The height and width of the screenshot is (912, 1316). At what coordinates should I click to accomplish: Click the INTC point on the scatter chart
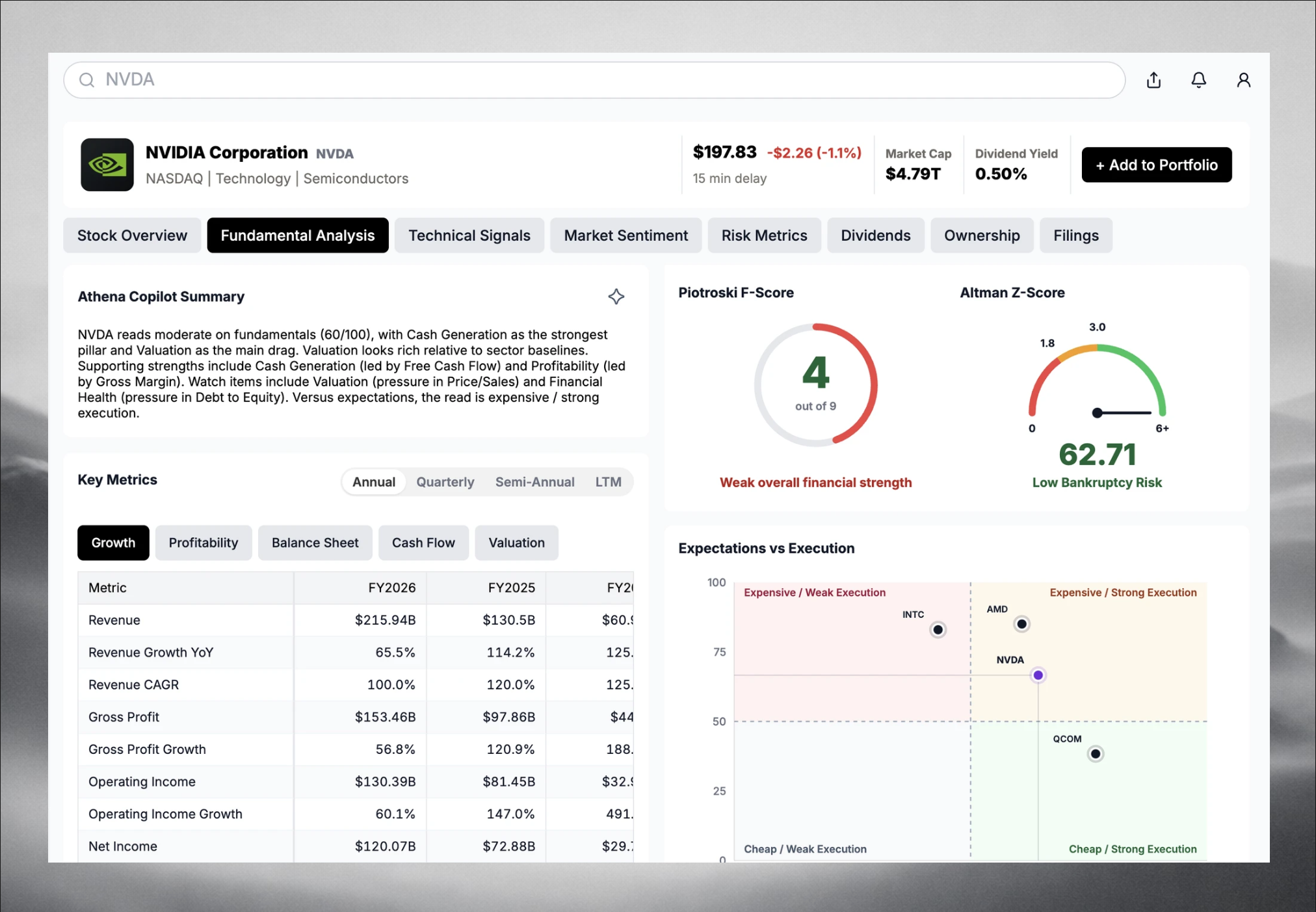(x=938, y=630)
